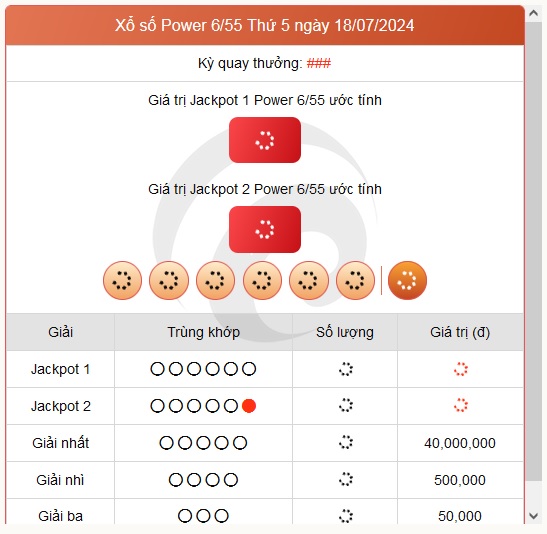This screenshot has width=547, height=534.
Task: Click Giải nhất quantity loading spinner
Action: point(346,442)
